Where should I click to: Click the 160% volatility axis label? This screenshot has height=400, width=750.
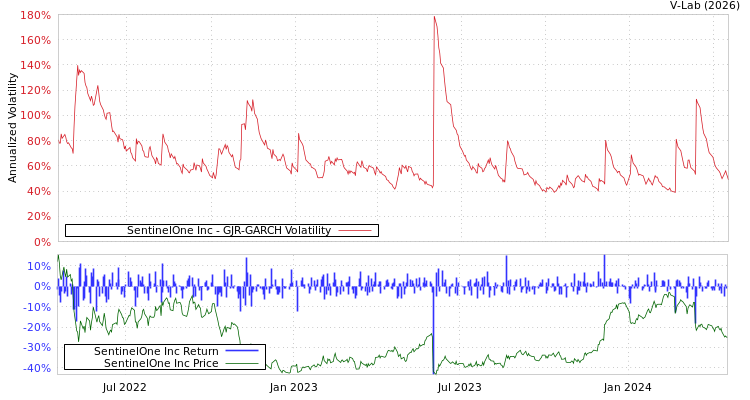(35, 41)
